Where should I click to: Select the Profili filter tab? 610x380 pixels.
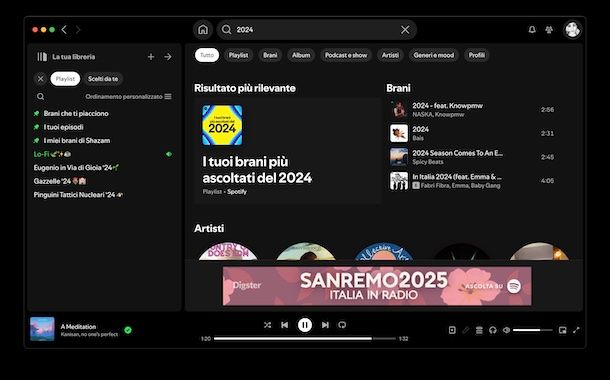pos(477,55)
